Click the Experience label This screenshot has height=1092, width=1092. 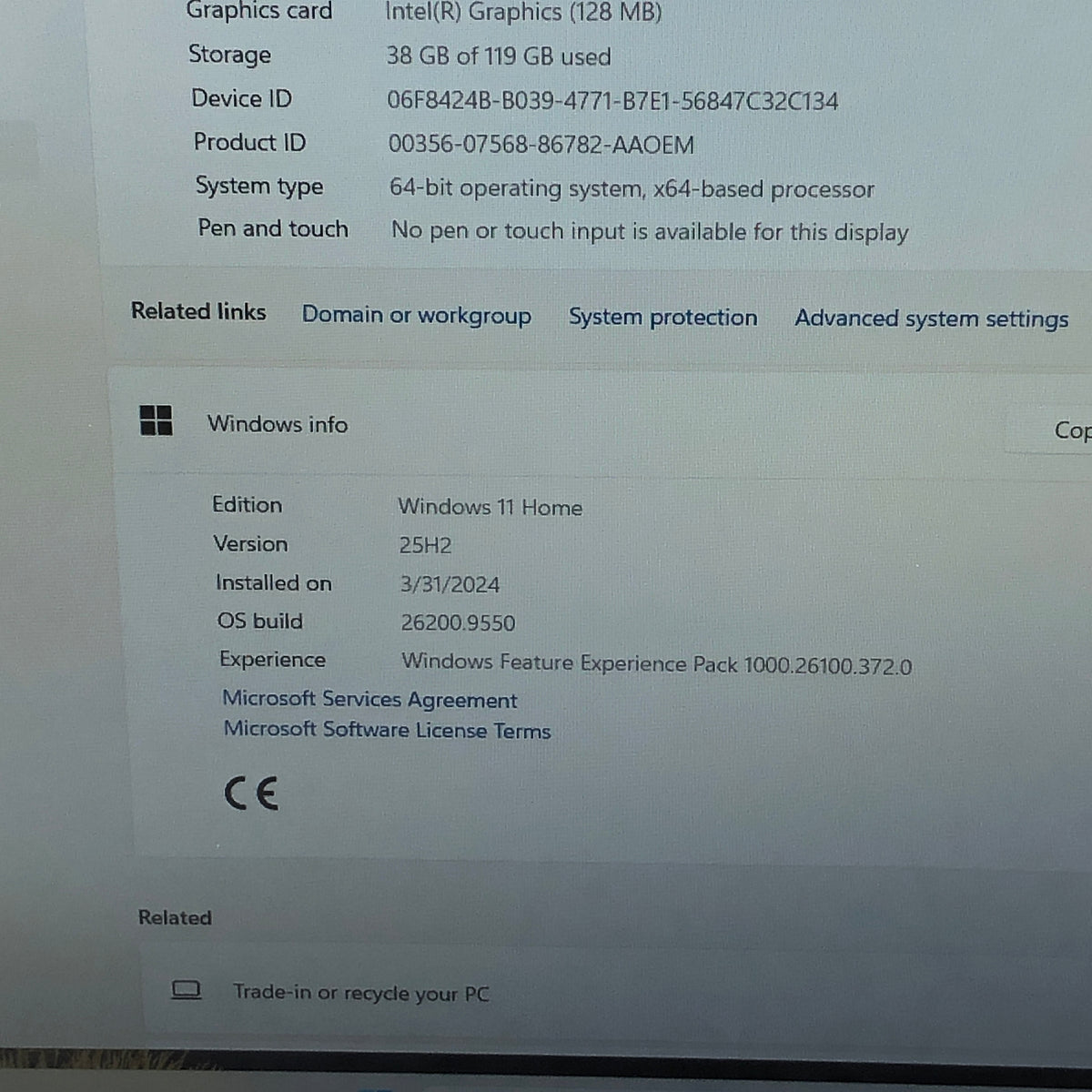[x=272, y=660]
